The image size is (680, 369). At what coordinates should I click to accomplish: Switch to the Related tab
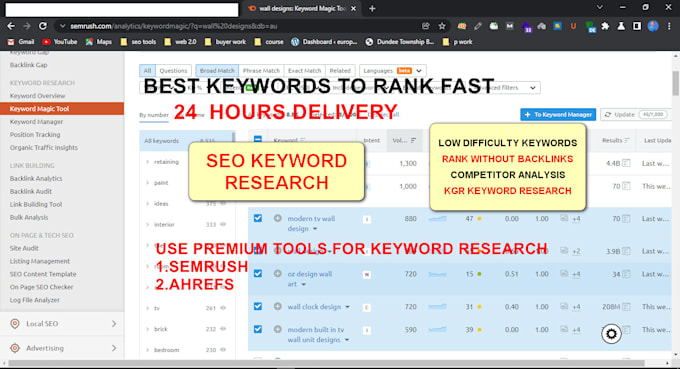coord(340,71)
